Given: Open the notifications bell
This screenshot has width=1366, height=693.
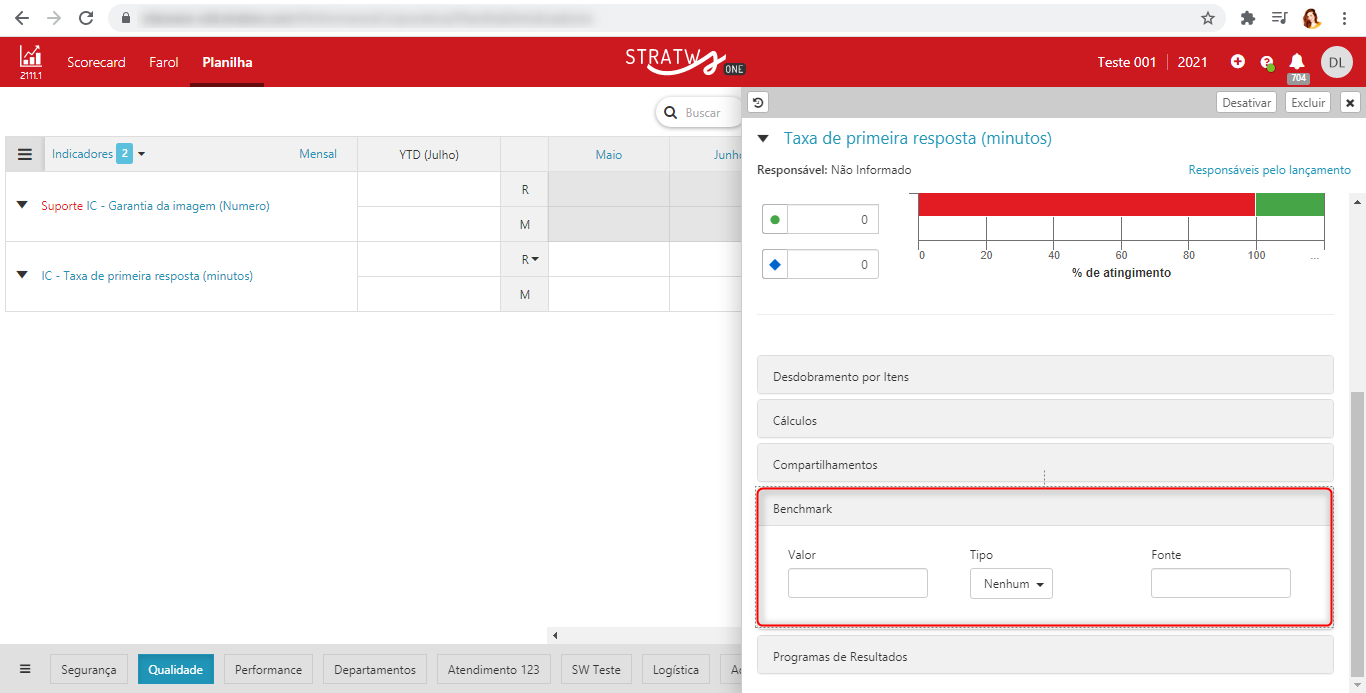Looking at the screenshot, I should pyautogui.click(x=1297, y=63).
